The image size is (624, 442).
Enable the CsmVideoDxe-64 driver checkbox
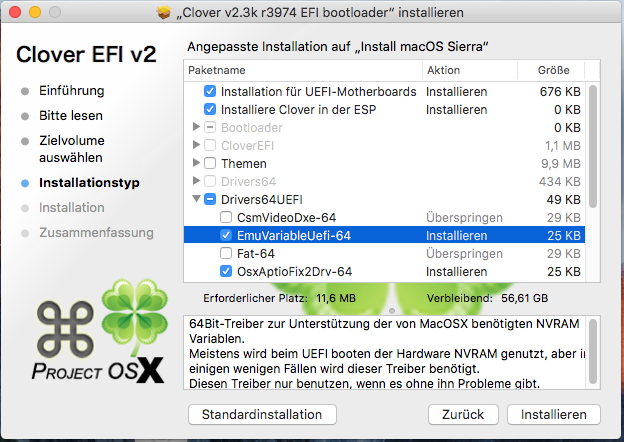[x=226, y=217]
